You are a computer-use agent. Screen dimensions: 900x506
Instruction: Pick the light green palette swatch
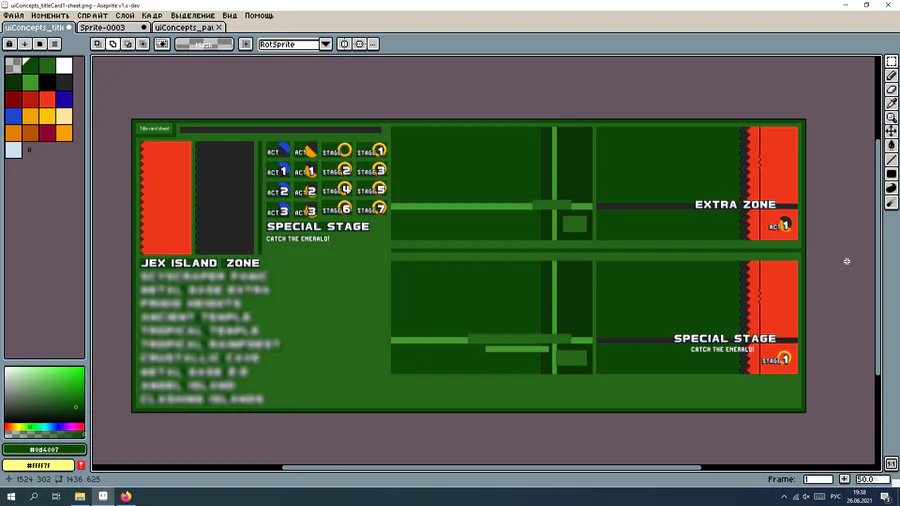[30, 82]
